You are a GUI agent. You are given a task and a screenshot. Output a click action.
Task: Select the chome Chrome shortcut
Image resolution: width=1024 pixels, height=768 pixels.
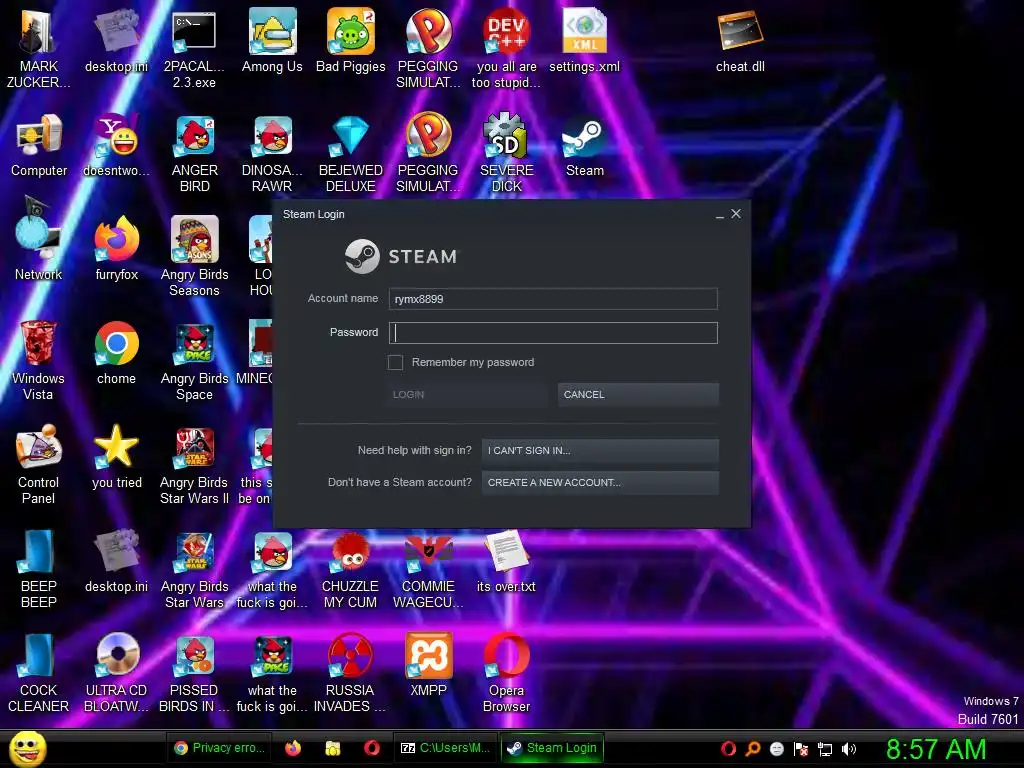point(117,353)
